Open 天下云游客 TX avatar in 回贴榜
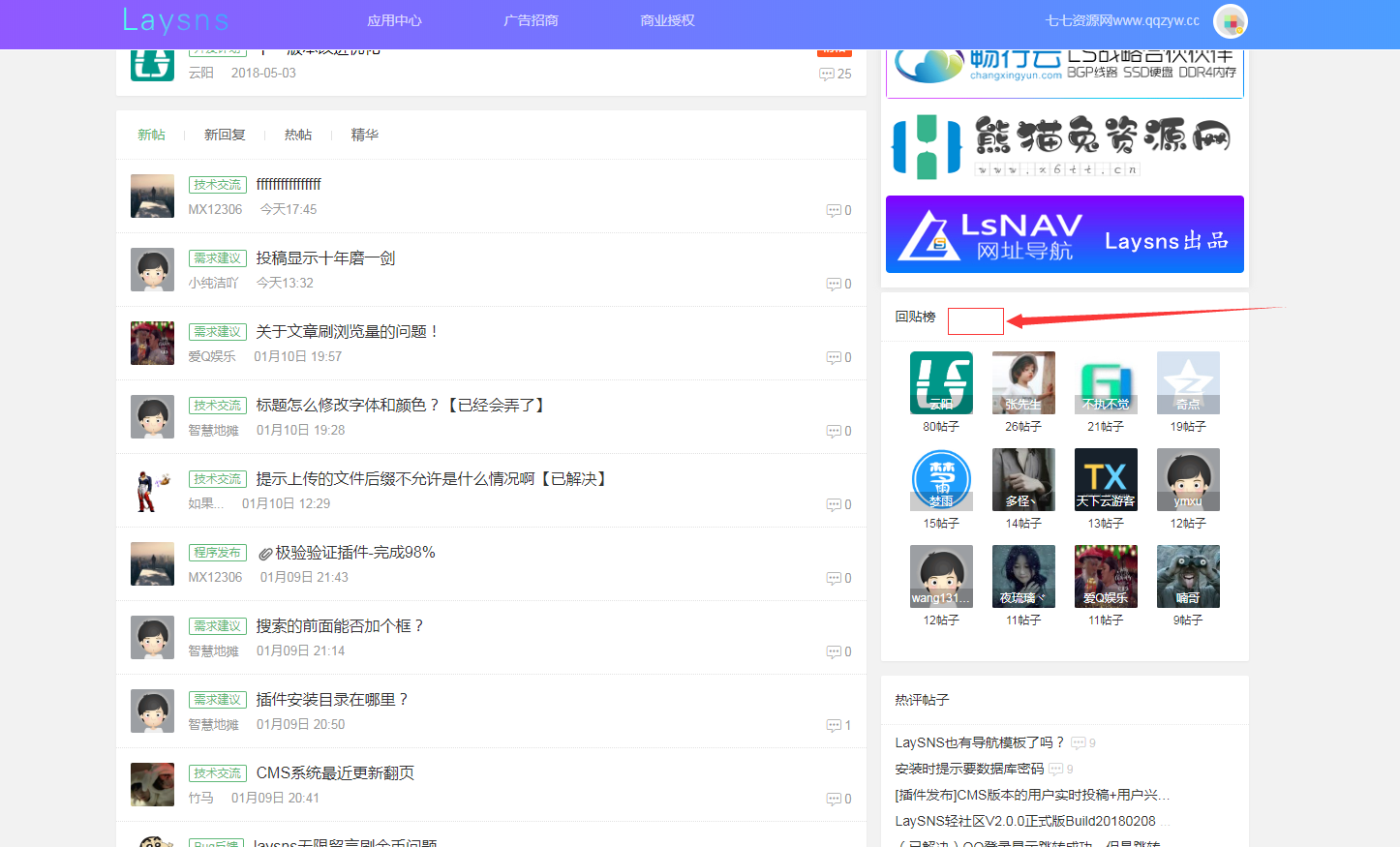The width and height of the screenshot is (1400, 847). (x=1106, y=479)
